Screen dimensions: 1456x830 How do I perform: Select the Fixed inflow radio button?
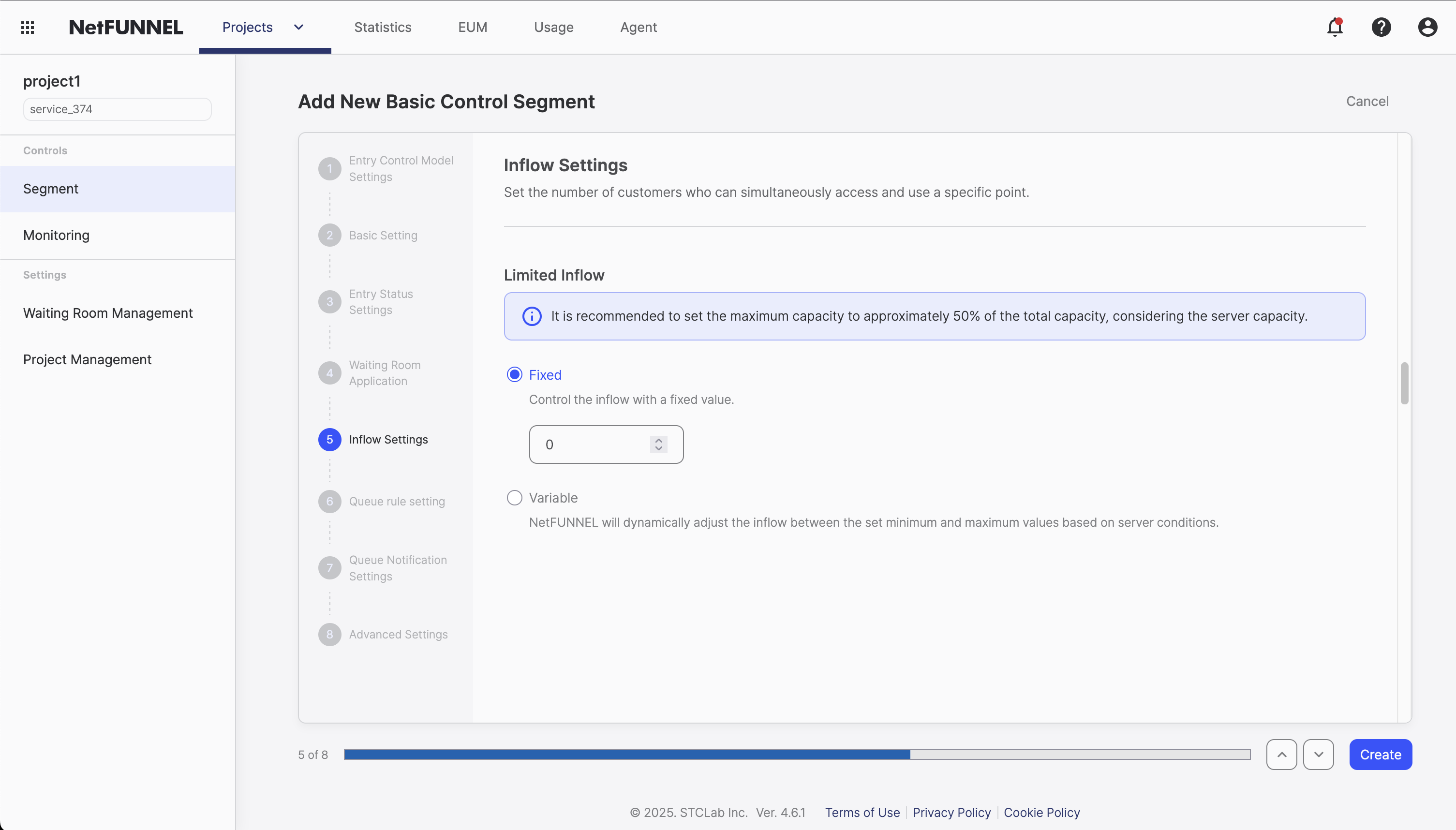[x=514, y=374]
